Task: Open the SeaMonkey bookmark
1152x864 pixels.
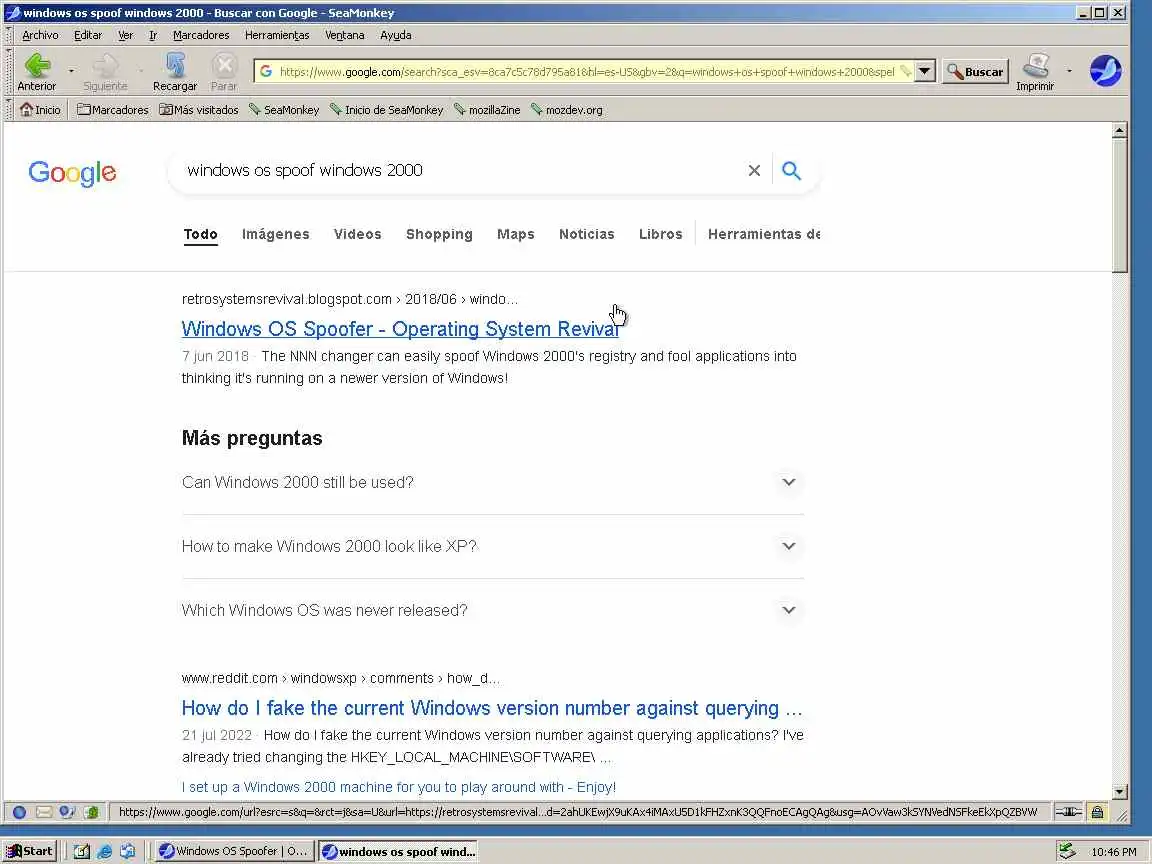Action: [284, 109]
